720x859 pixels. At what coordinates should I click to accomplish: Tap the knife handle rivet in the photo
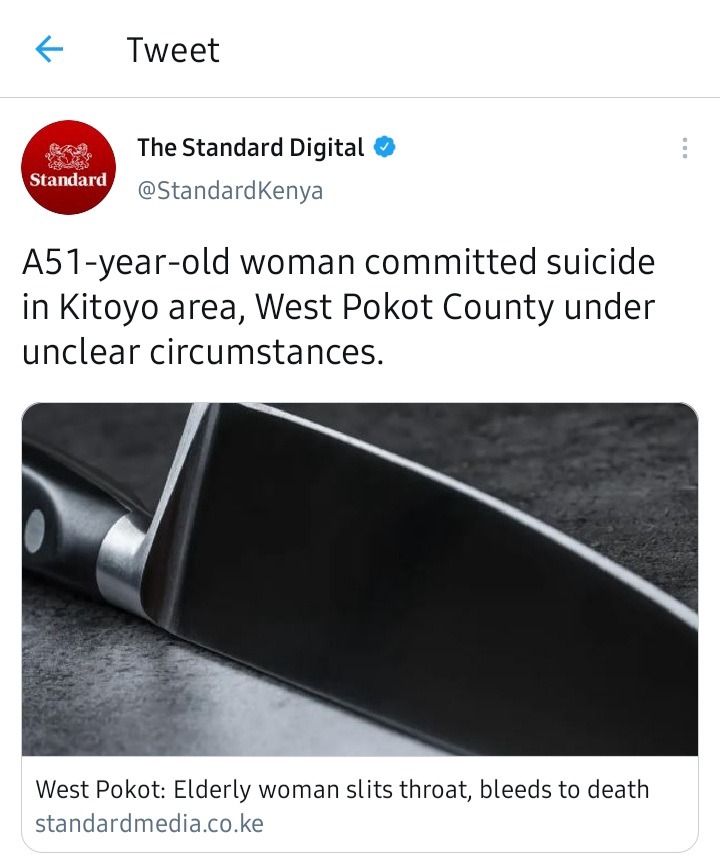(x=34, y=530)
